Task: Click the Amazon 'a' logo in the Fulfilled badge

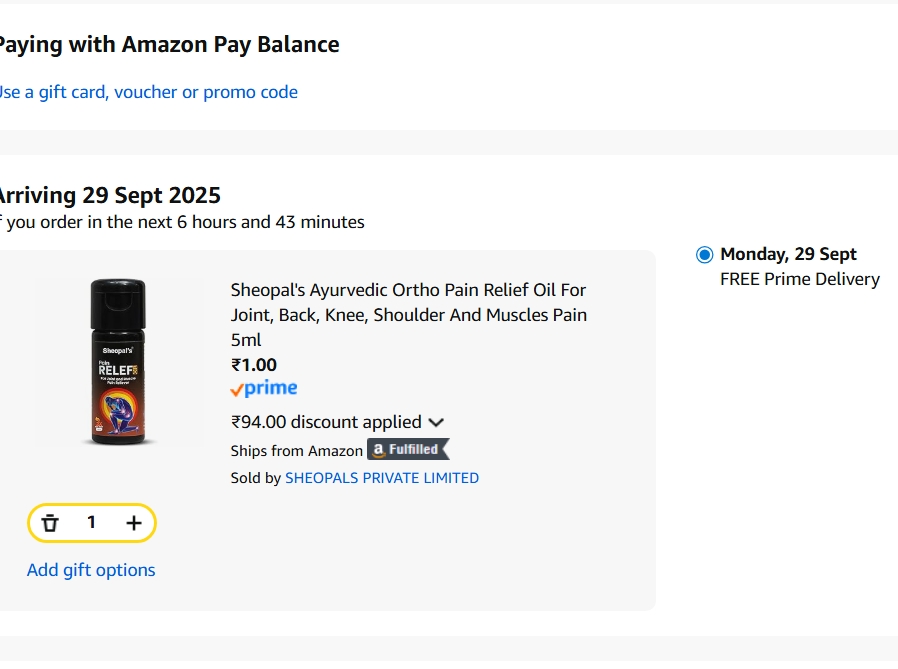Action: (x=377, y=450)
